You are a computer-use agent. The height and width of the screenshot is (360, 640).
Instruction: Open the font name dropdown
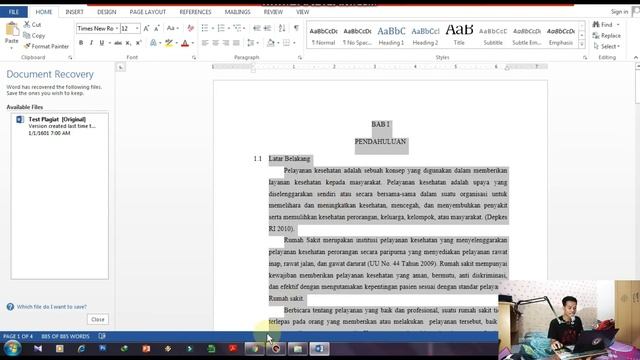117,28
